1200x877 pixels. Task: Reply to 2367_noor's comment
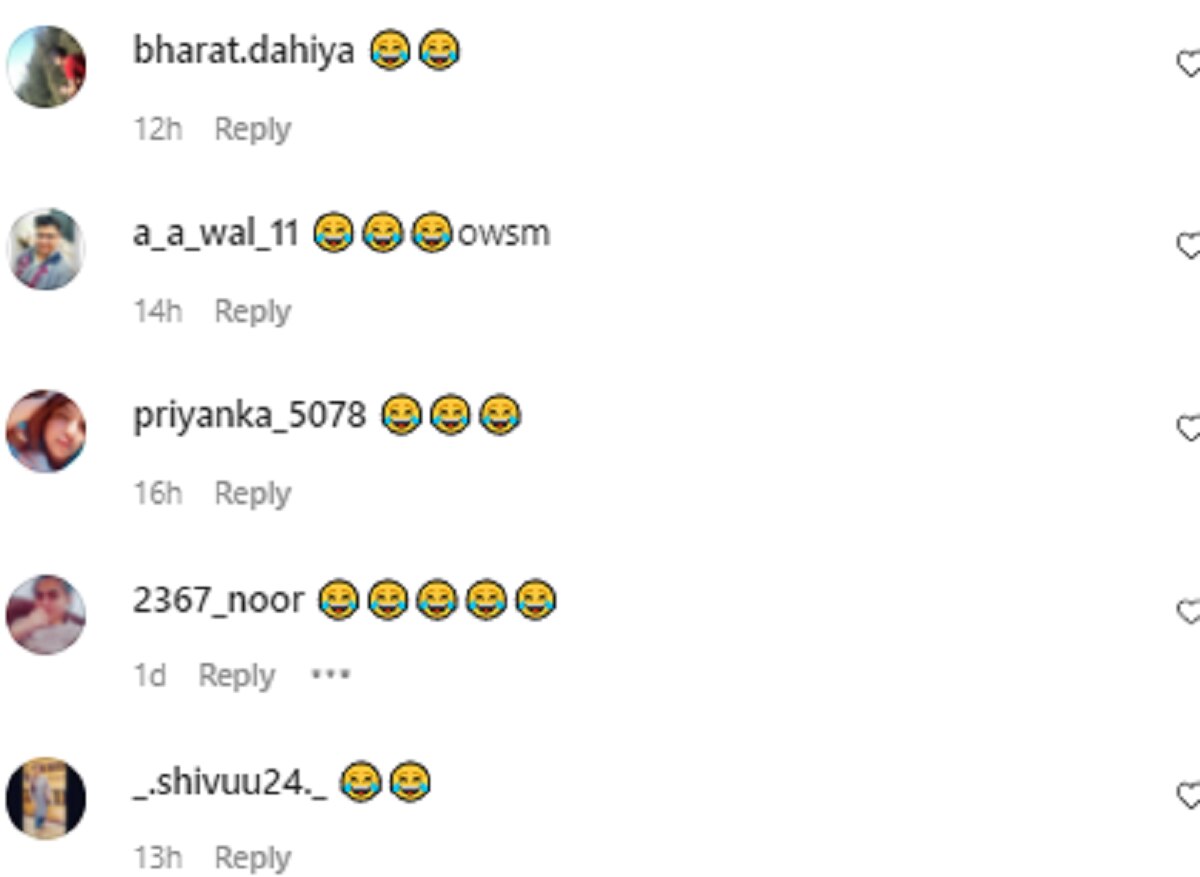pyautogui.click(x=236, y=675)
